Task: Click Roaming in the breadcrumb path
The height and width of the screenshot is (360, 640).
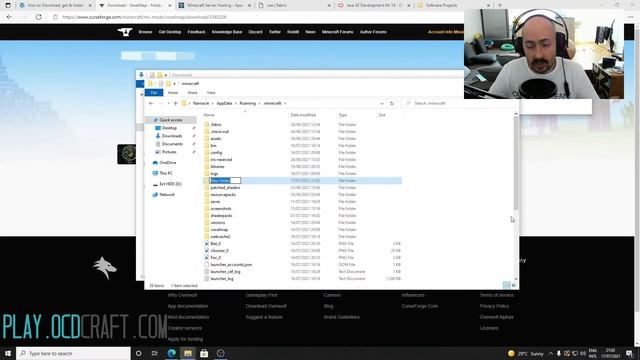Action: point(247,103)
